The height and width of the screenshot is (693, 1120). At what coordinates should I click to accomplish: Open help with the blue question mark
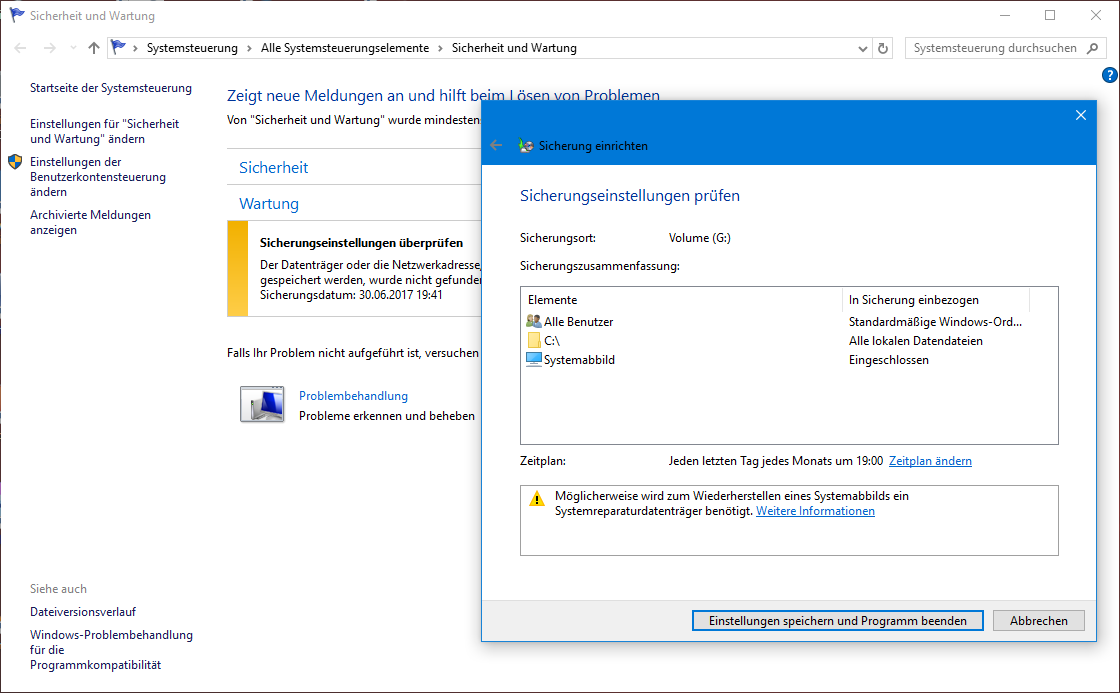[x=1109, y=75]
